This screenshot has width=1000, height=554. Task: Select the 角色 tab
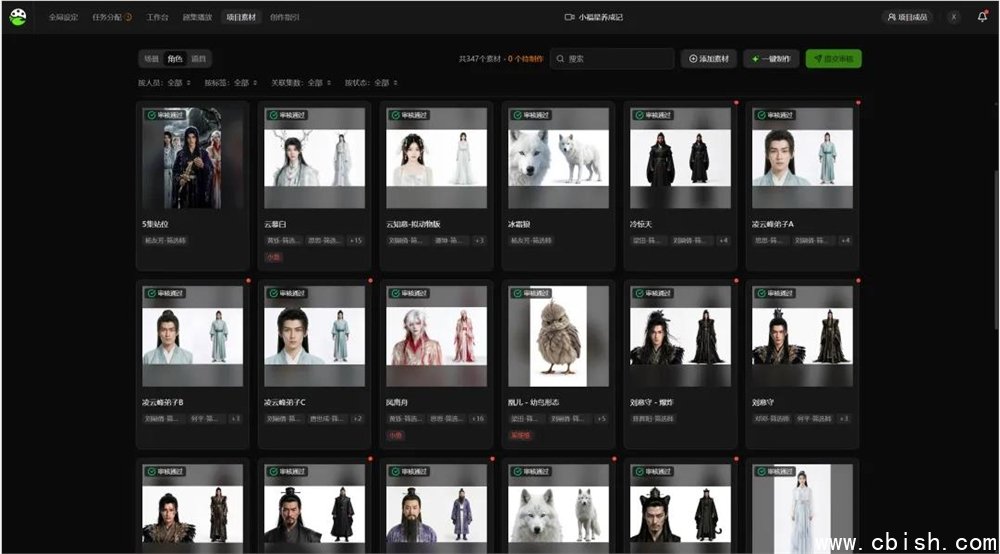[x=175, y=59]
